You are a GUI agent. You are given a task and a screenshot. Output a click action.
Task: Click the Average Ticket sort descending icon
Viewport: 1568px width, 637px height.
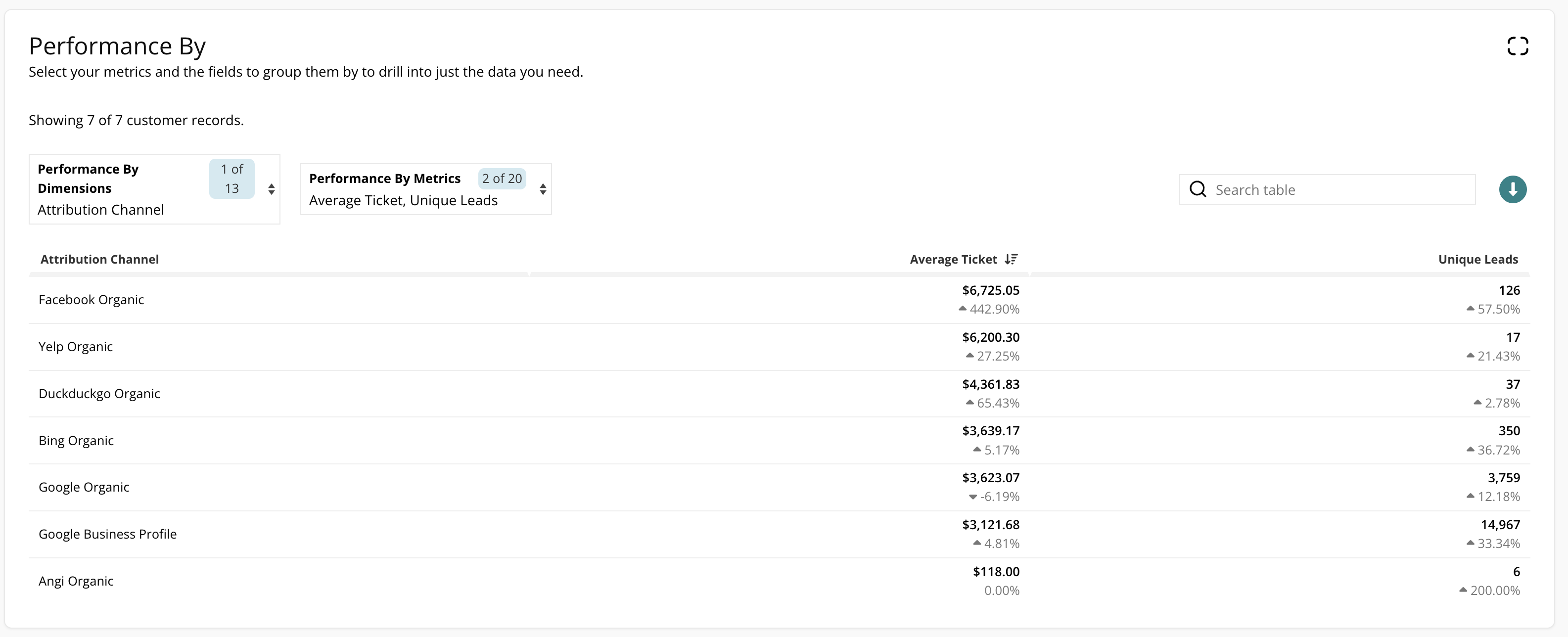click(1011, 259)
